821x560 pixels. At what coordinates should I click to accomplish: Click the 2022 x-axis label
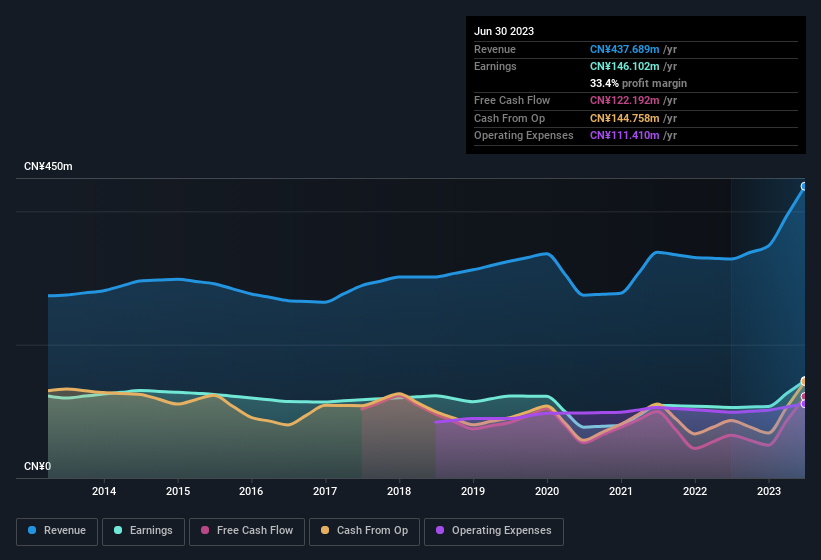pyautogui.click(x=695, y=491)
